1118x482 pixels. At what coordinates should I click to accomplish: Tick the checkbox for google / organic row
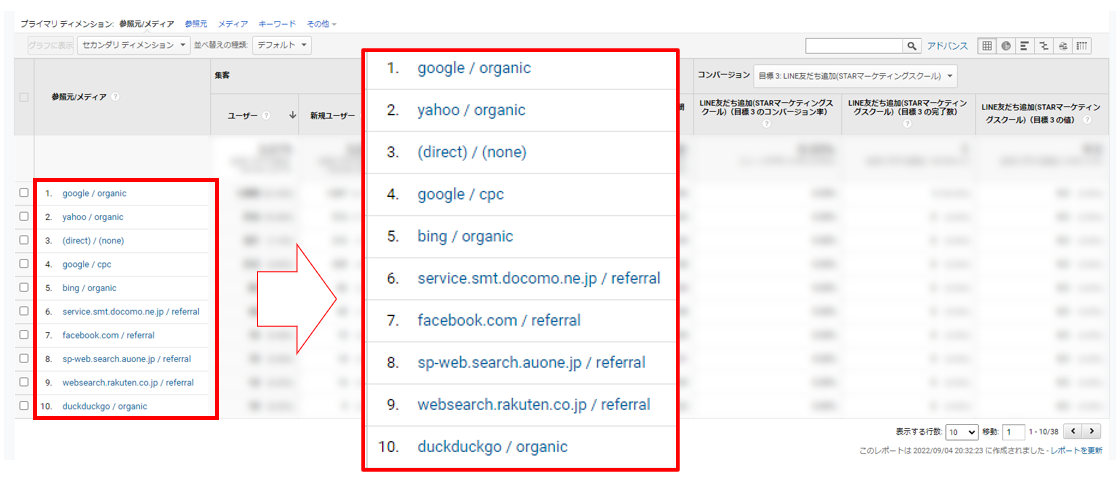pos(23,193)
